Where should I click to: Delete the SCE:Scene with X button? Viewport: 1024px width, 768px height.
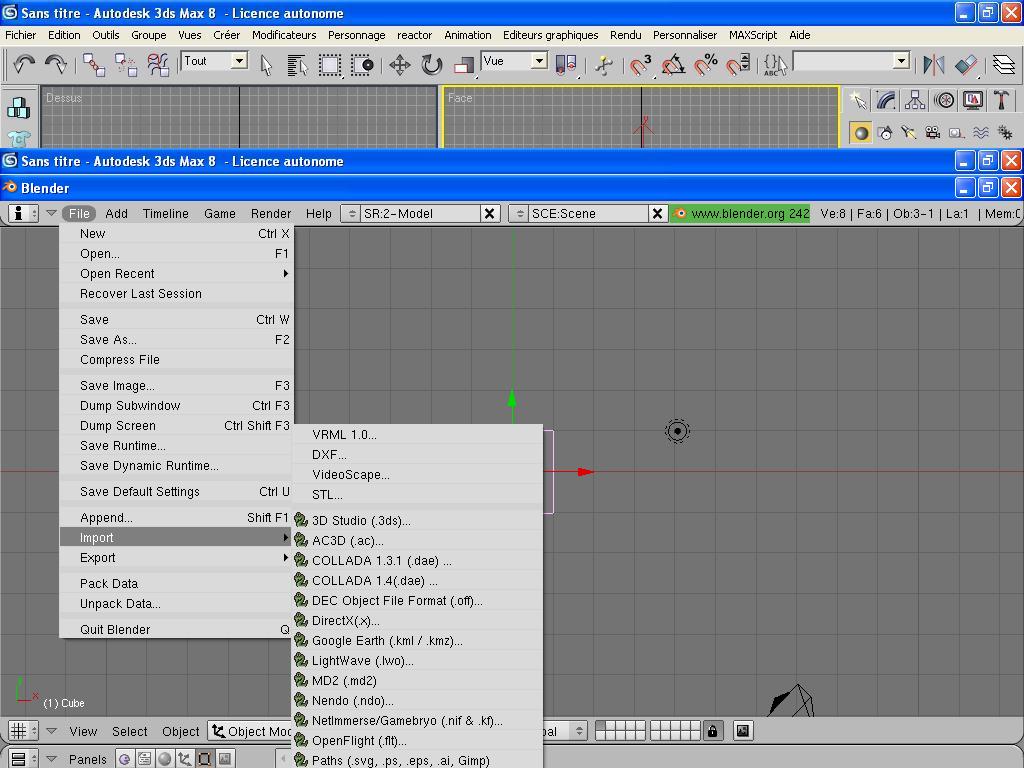click(x=658, y=214)
